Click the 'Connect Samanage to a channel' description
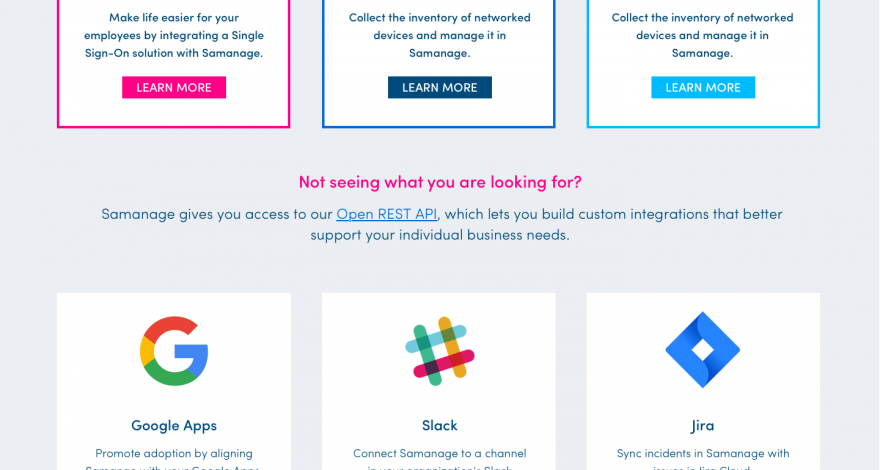 click(439, 453)
